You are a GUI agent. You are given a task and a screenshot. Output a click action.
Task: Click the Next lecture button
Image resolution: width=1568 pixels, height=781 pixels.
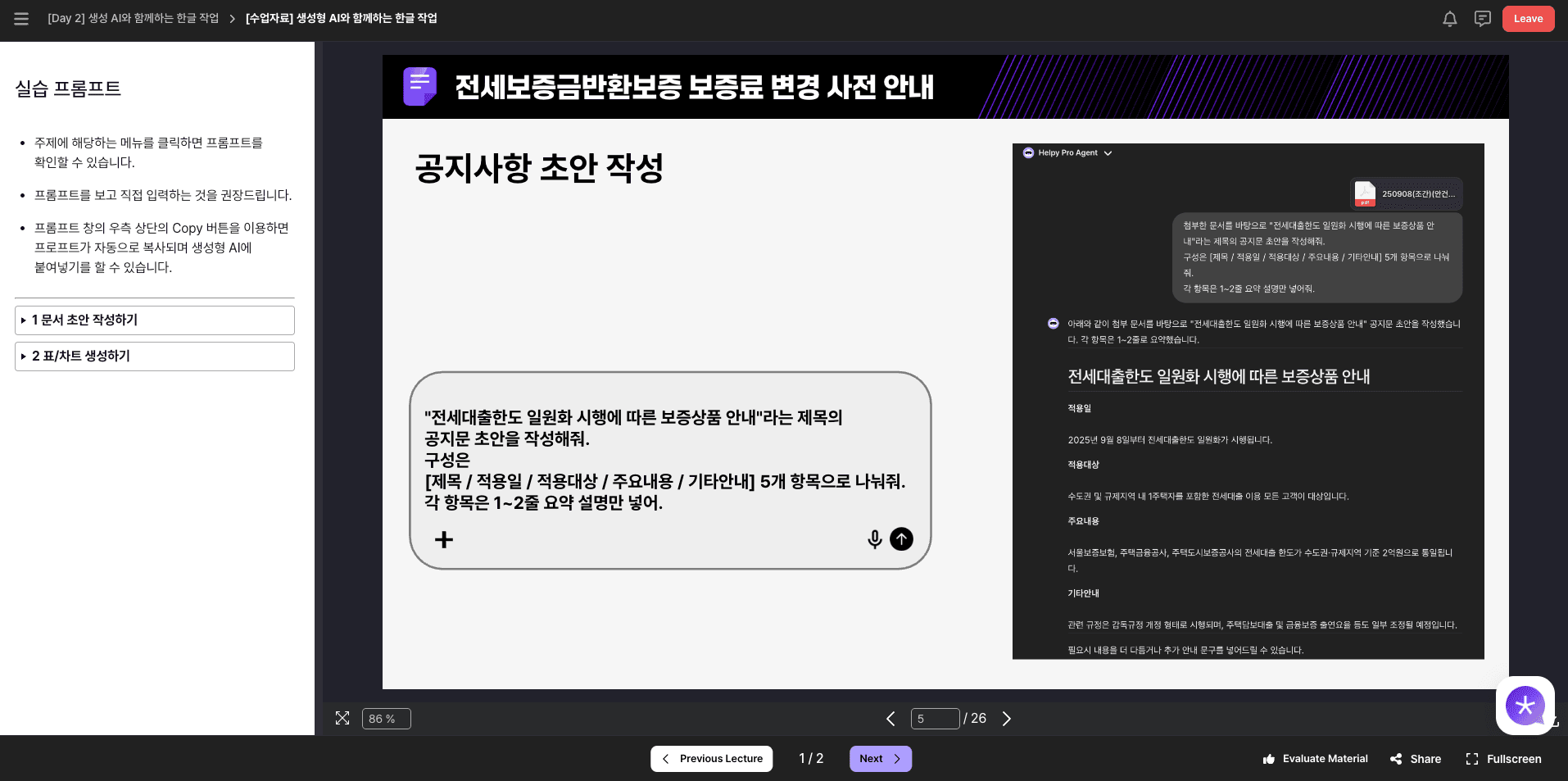click(x=880, y=759)
